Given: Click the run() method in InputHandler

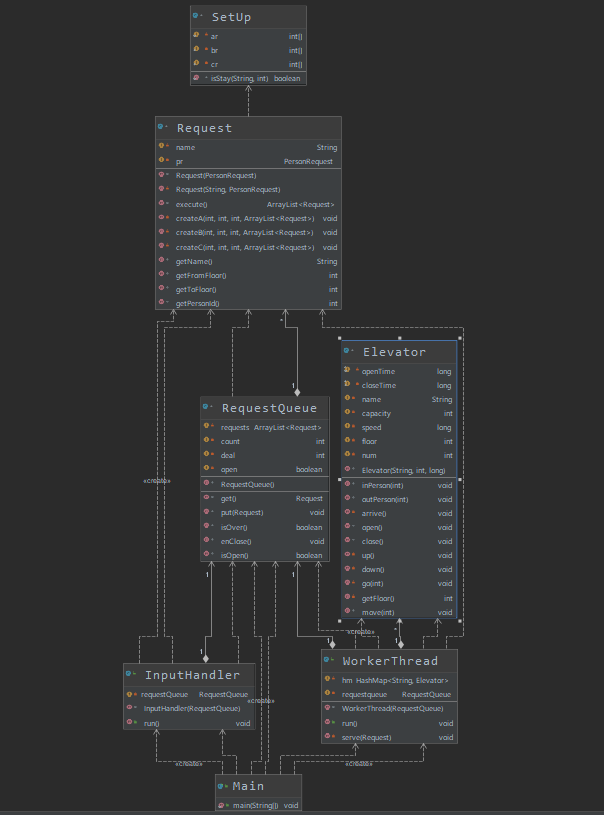Looking at the screenshot, I should tap(189, 724).
